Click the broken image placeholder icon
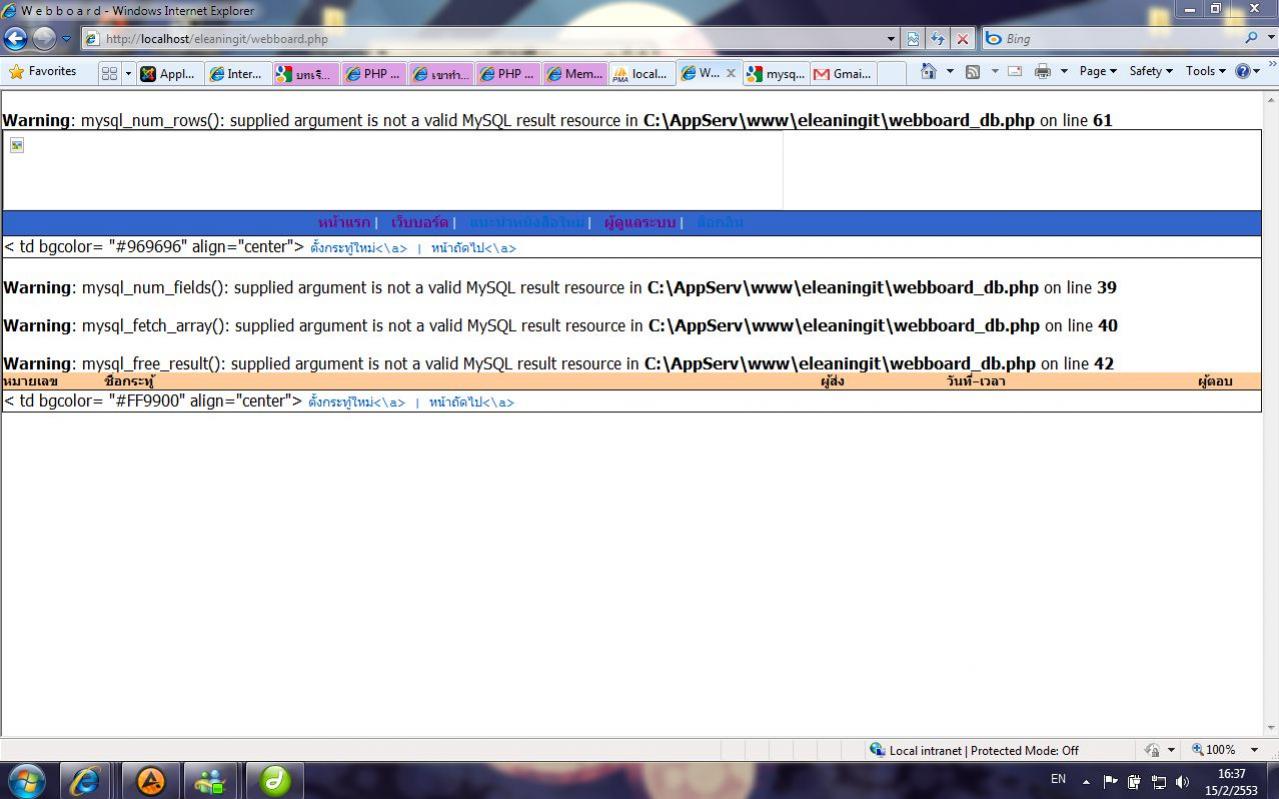Viewport: 1279px width, 799px height. [17, 145]
